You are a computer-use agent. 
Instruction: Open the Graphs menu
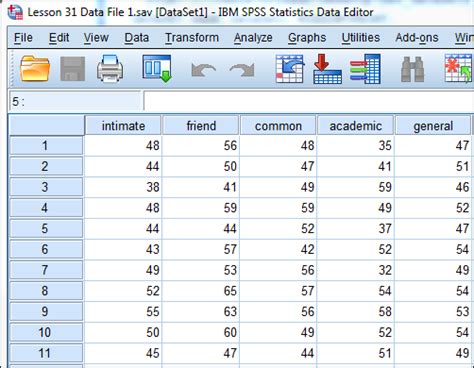(307, 38)
